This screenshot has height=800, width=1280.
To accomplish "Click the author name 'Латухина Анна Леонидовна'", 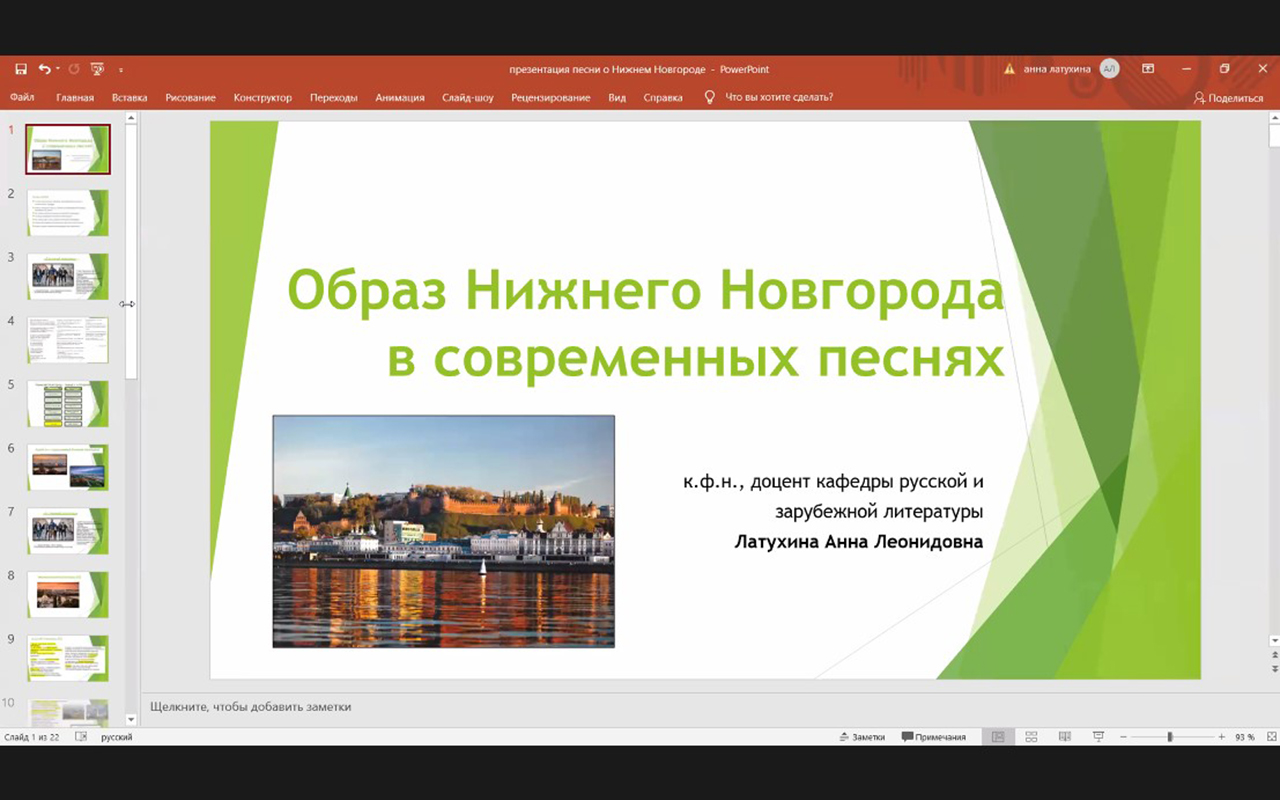I will pos(859,542).
